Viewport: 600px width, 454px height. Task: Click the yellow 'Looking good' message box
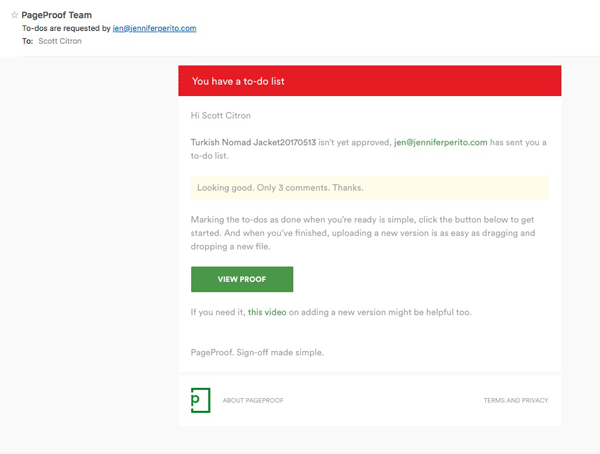369,188
